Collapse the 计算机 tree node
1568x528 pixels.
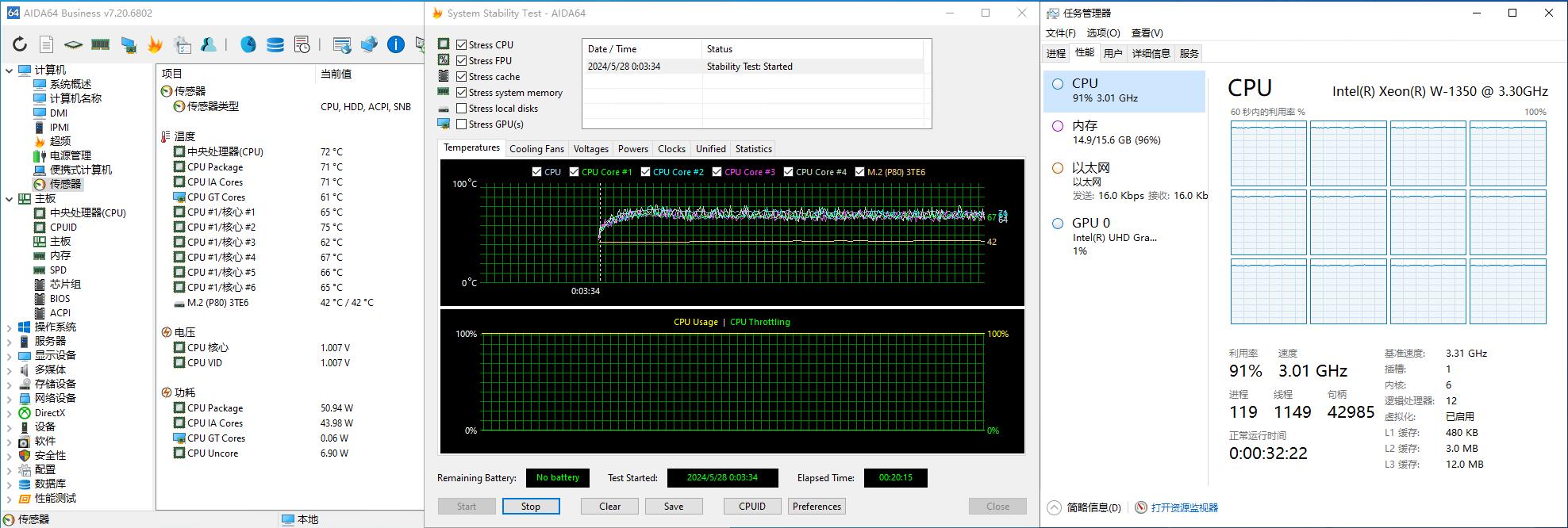(10, 71)
